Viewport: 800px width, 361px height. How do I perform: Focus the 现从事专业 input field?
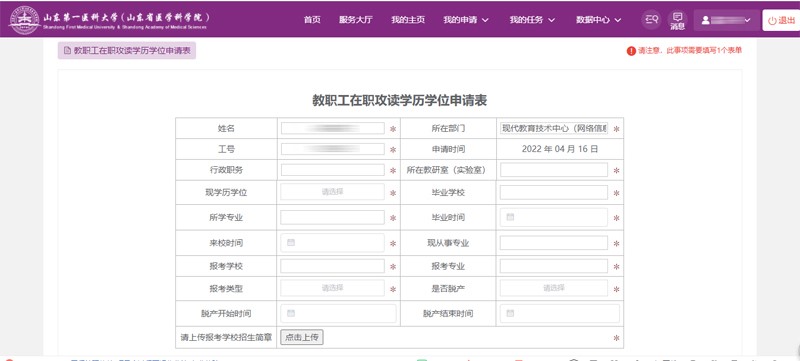coord(554,243)
